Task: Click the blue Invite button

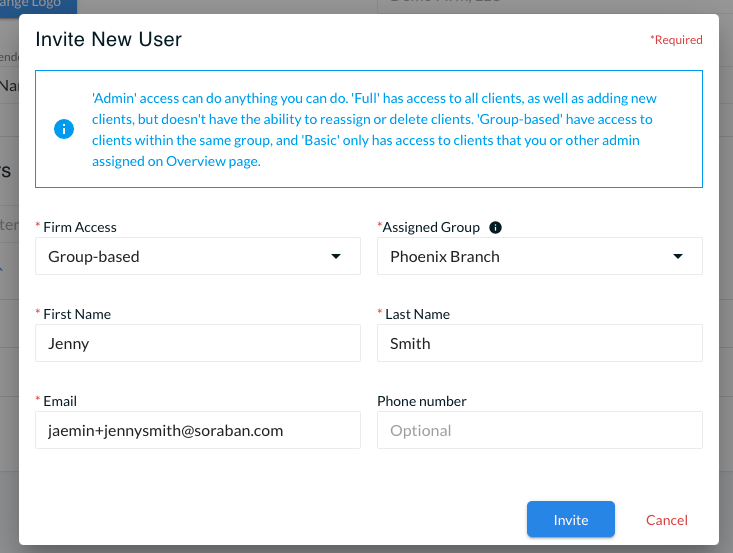Action: 570,519
